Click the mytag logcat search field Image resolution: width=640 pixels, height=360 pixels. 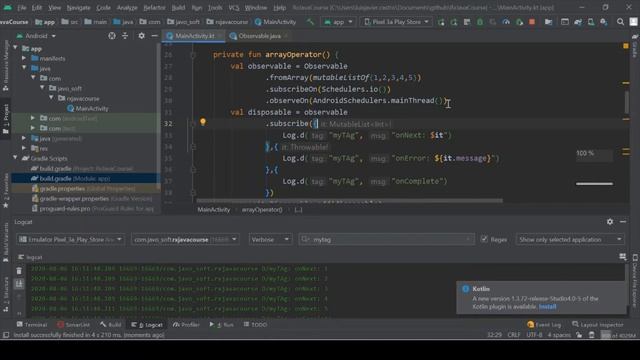pos(386,240)
